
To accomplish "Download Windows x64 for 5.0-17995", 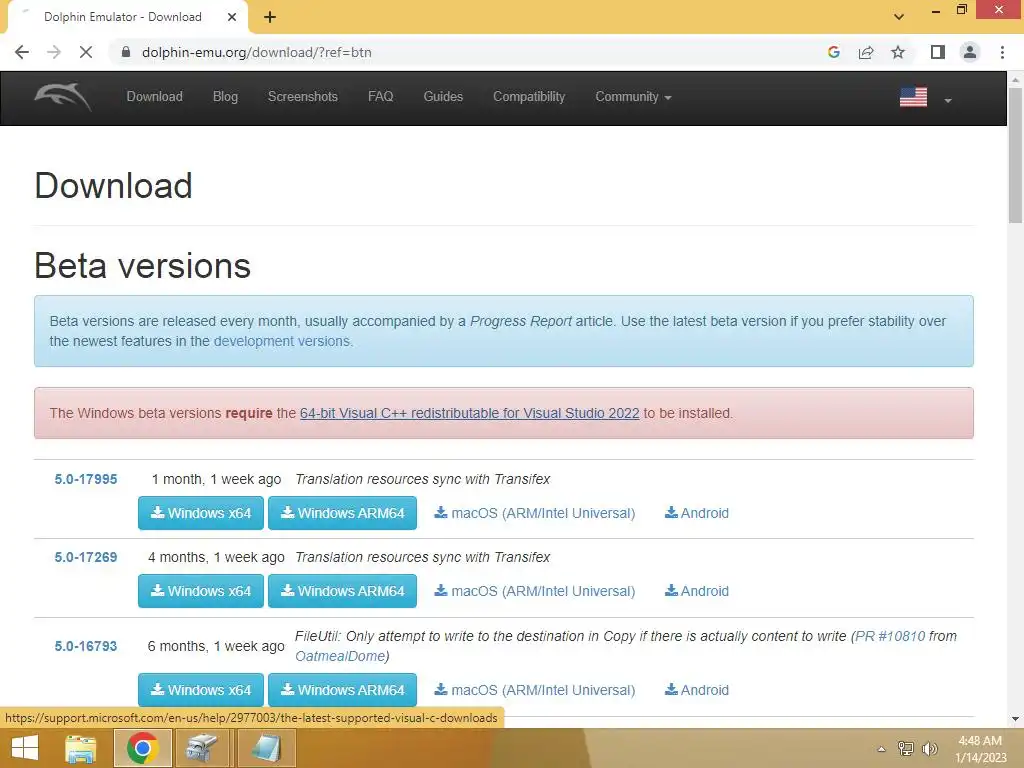I will (200, 513).
